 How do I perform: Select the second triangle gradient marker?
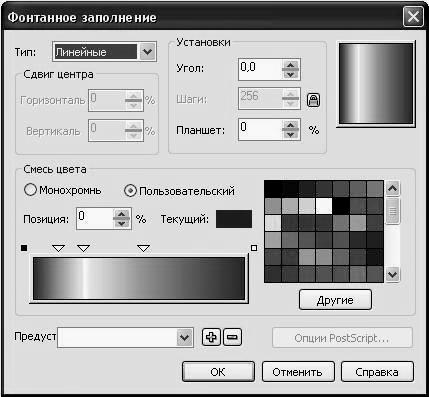(x=83, y=248)
